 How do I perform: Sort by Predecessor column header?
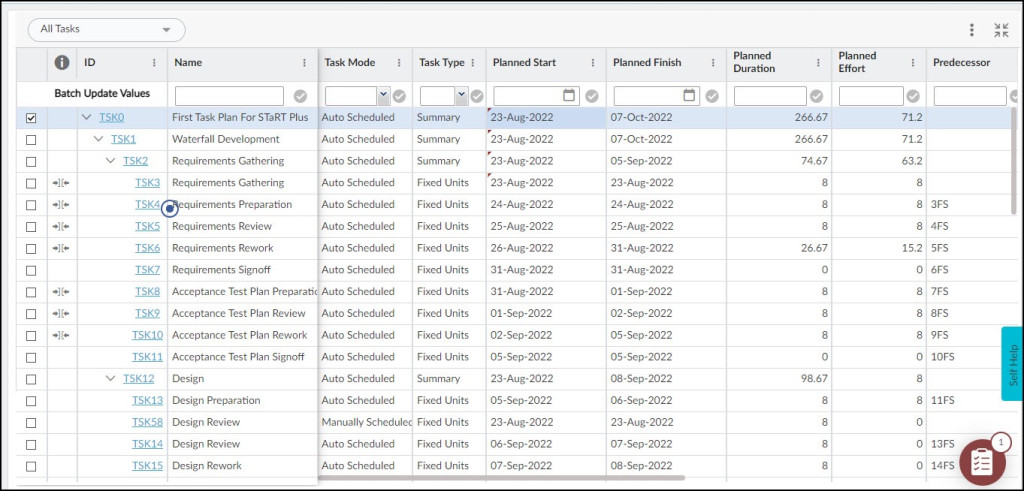click(x=961, y=63)
